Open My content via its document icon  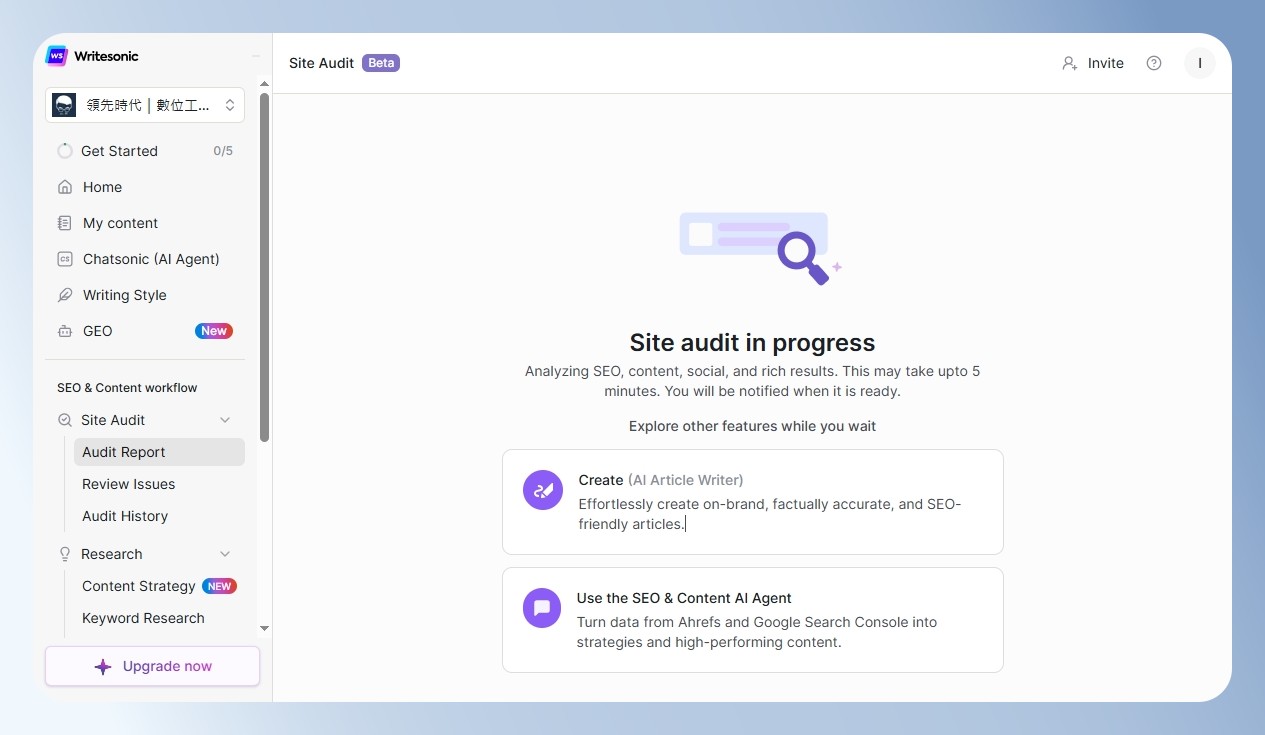65,223
